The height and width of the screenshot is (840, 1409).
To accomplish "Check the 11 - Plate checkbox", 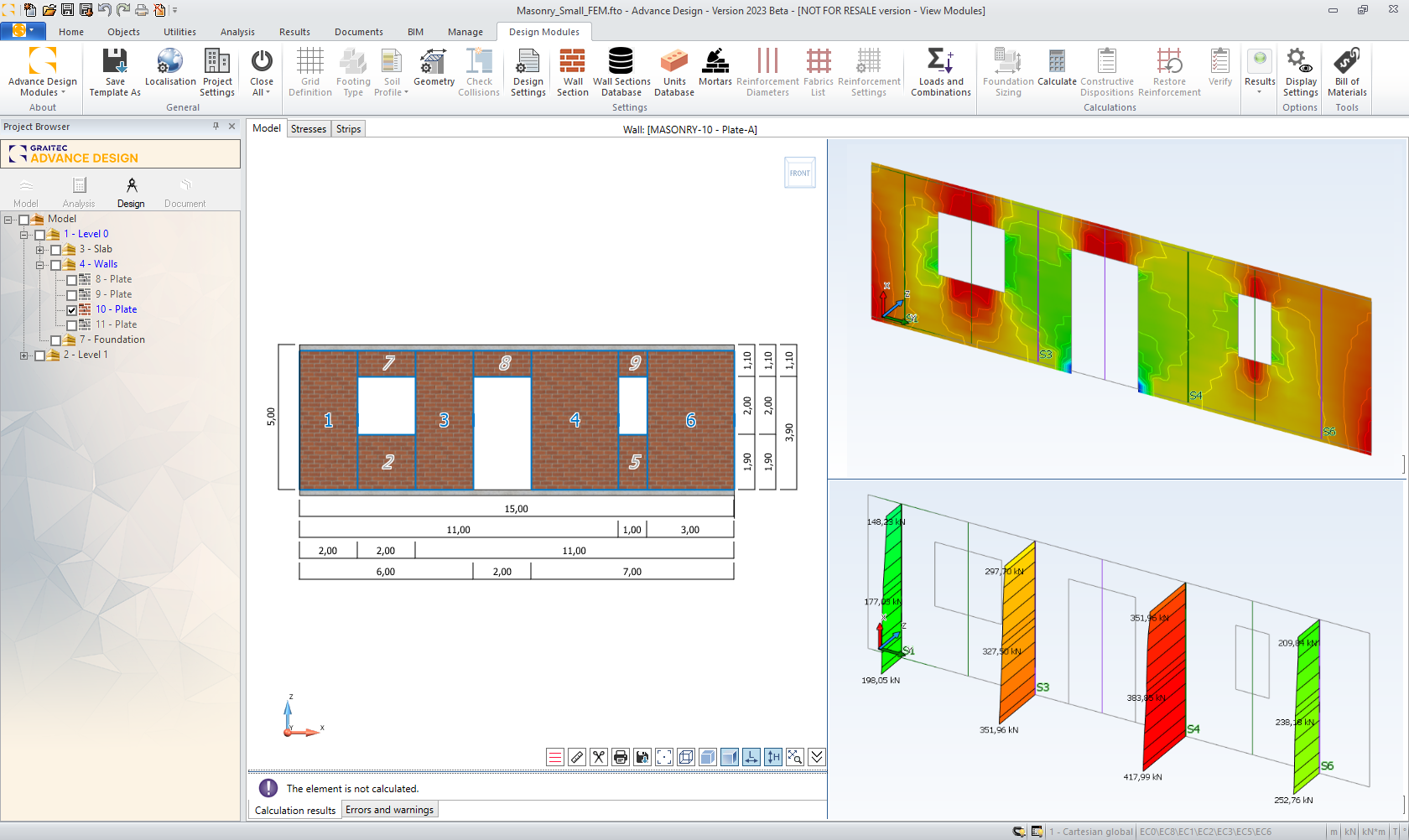I will (72, 325).
